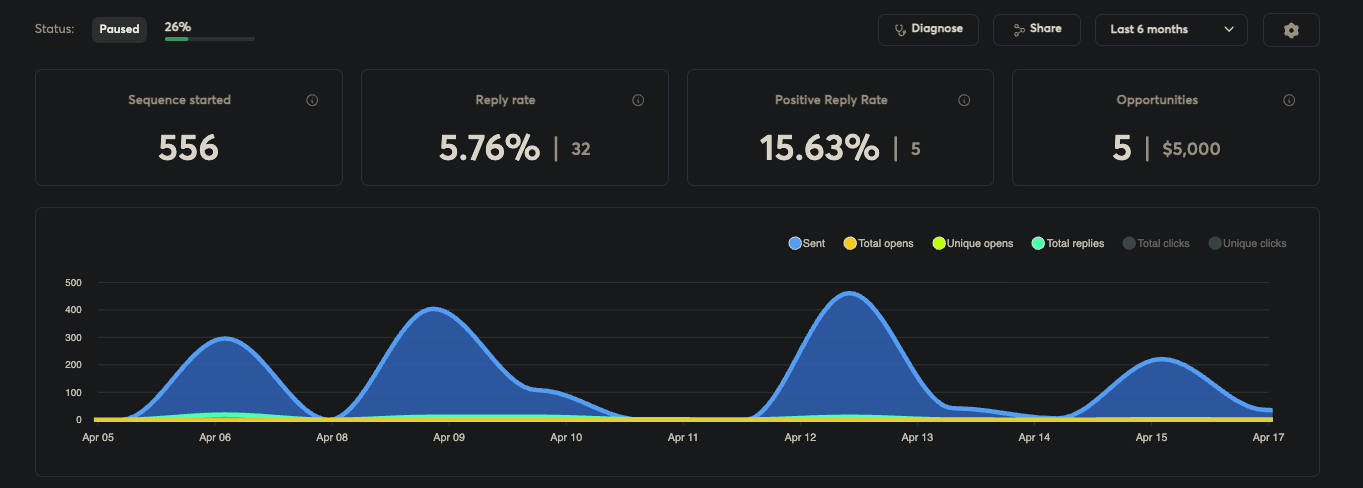Open the Last 6 months dropdown
Screen dimensions: 1363x488
(x=1171, y=29)
